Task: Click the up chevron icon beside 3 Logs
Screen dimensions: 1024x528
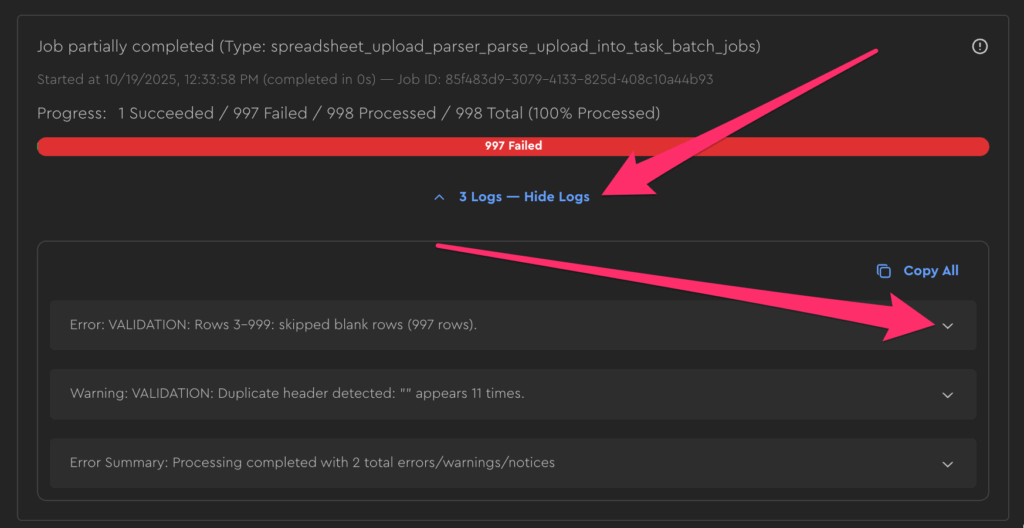Action: 439,197
